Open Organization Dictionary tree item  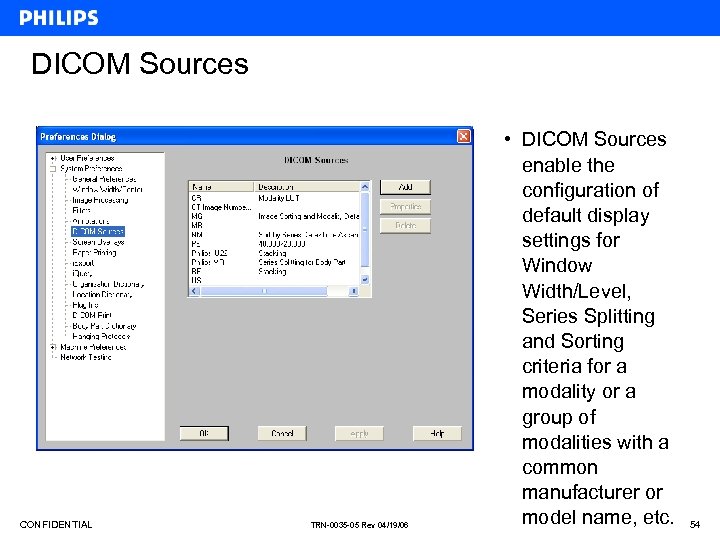pos(108,284)
